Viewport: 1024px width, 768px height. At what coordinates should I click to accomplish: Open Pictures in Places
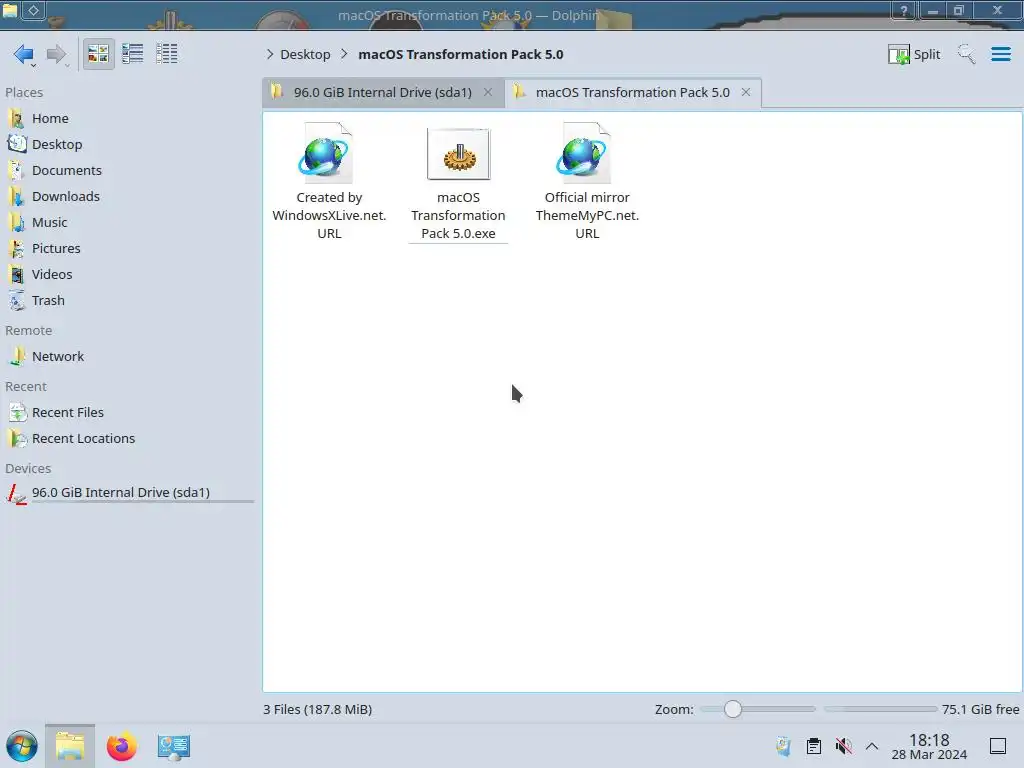(x=56, y=249)
